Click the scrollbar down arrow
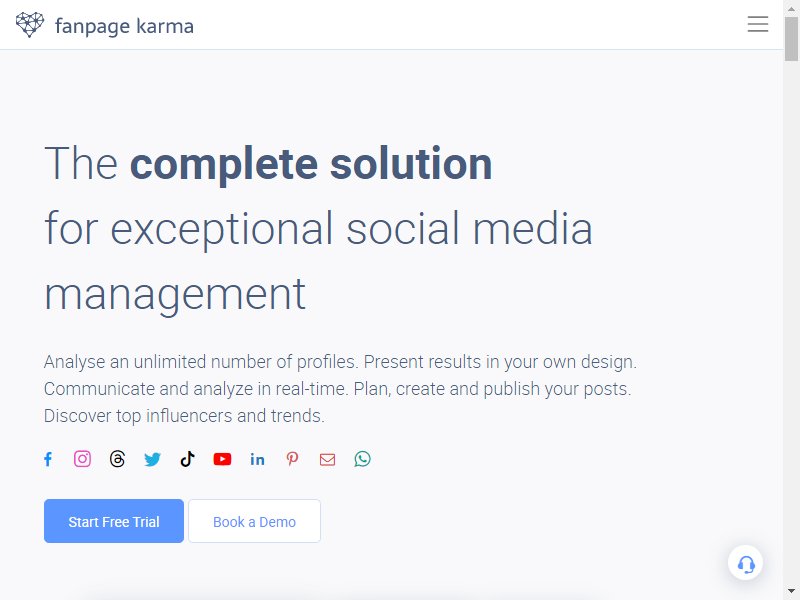Screen dimensions: 800x600 tap(791, 592)
